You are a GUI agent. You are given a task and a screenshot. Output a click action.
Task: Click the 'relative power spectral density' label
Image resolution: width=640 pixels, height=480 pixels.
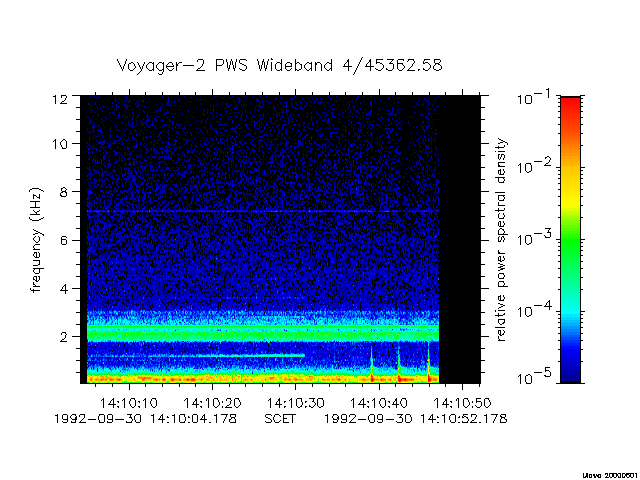tap(501, 240)
